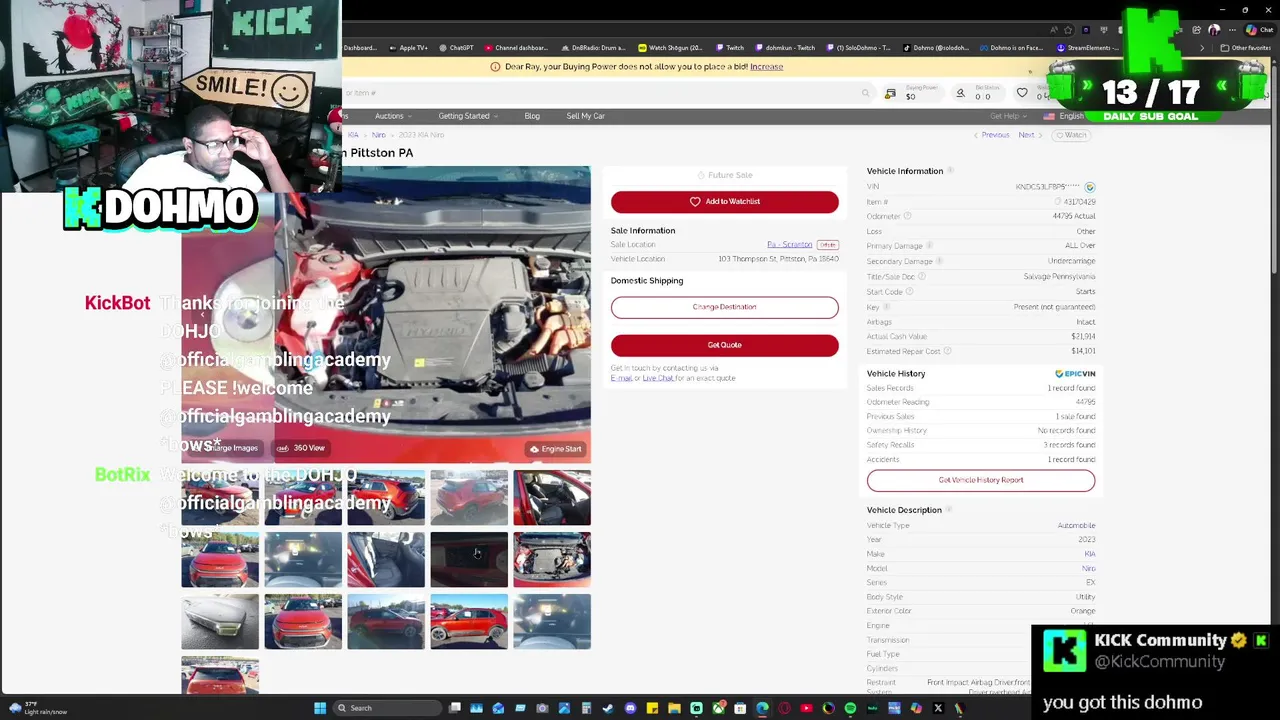Click the Get Quote button

(724, 345)
